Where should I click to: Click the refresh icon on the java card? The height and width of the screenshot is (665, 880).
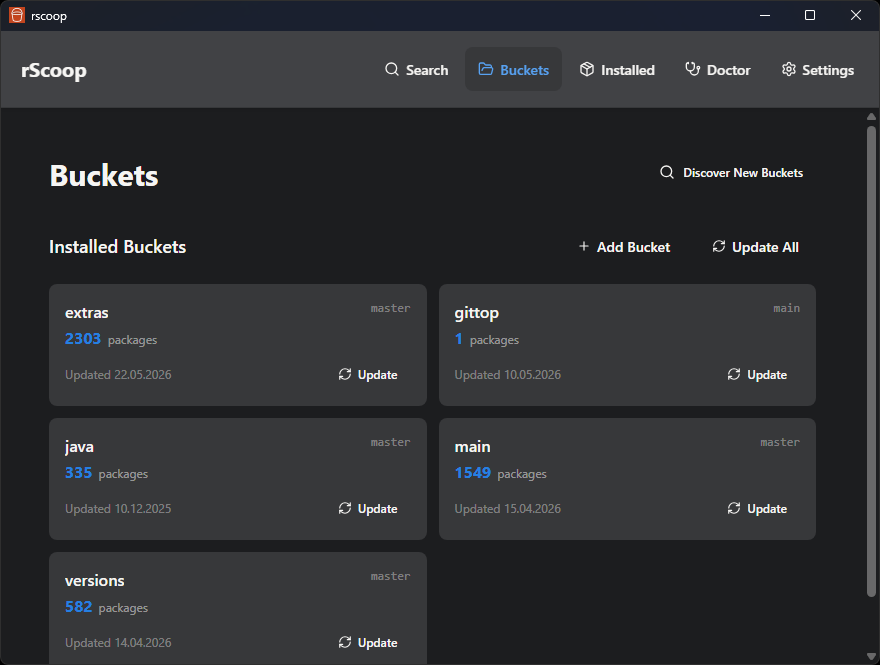[x=345, y=508]
